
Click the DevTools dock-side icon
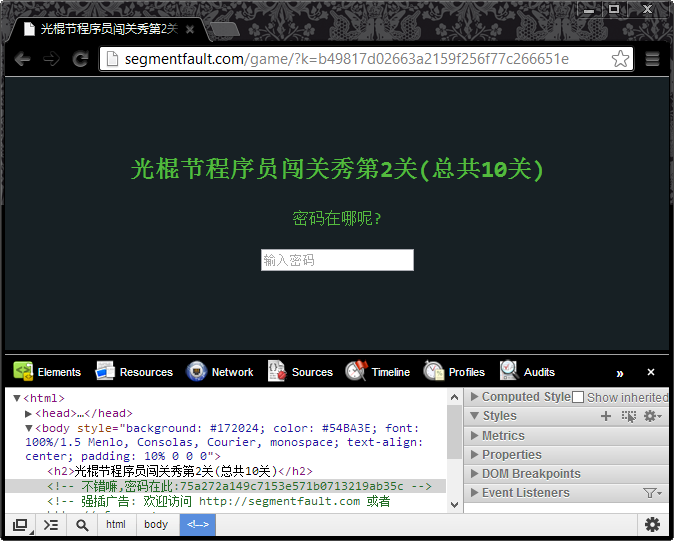click(20, 525)
